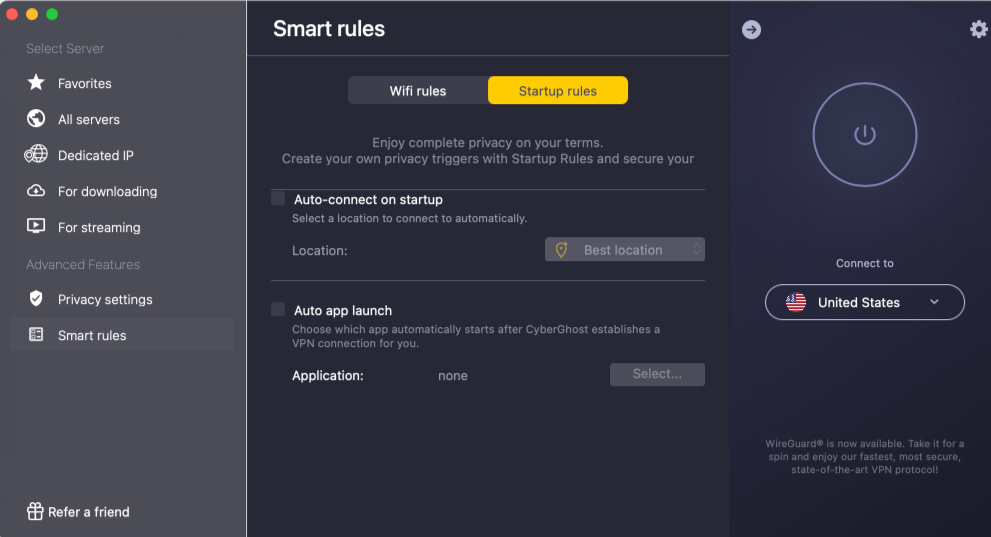The height and width of the screenshot is (537, 991).
Task: Click 'Select a location to connect to automatically.' text
Action: [410, 218]
